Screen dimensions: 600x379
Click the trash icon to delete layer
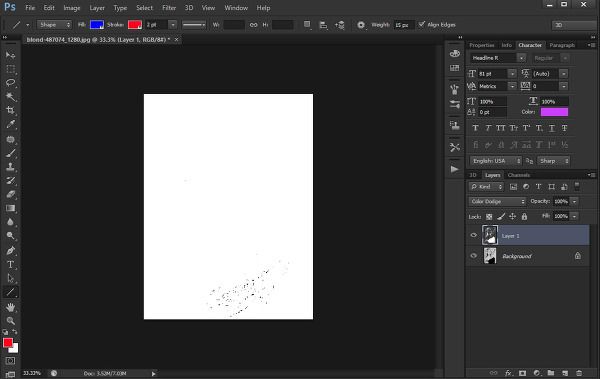click(579, 373)
